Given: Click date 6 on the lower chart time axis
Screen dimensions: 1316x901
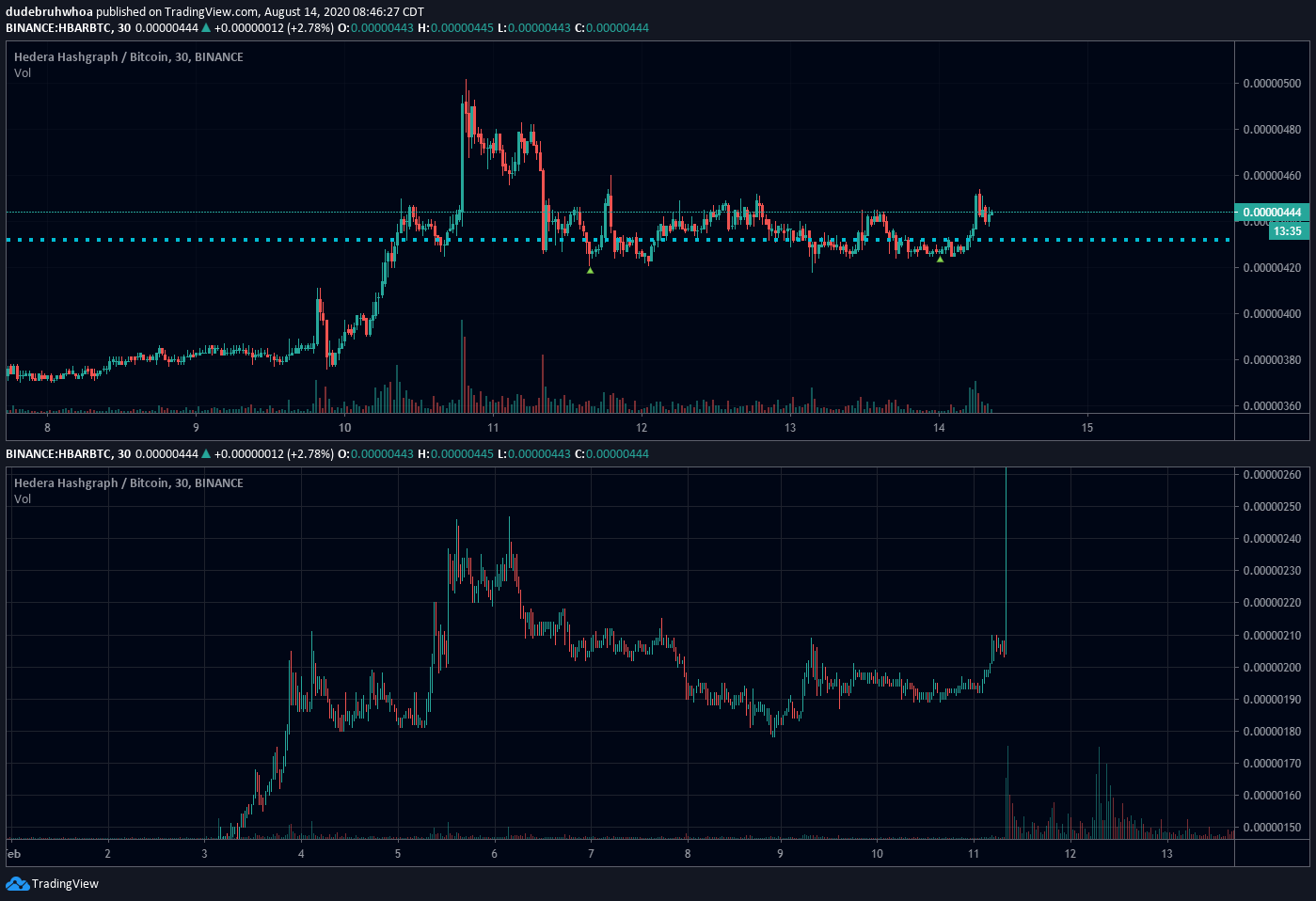Looking at the screenshot, I should (494, 854).
